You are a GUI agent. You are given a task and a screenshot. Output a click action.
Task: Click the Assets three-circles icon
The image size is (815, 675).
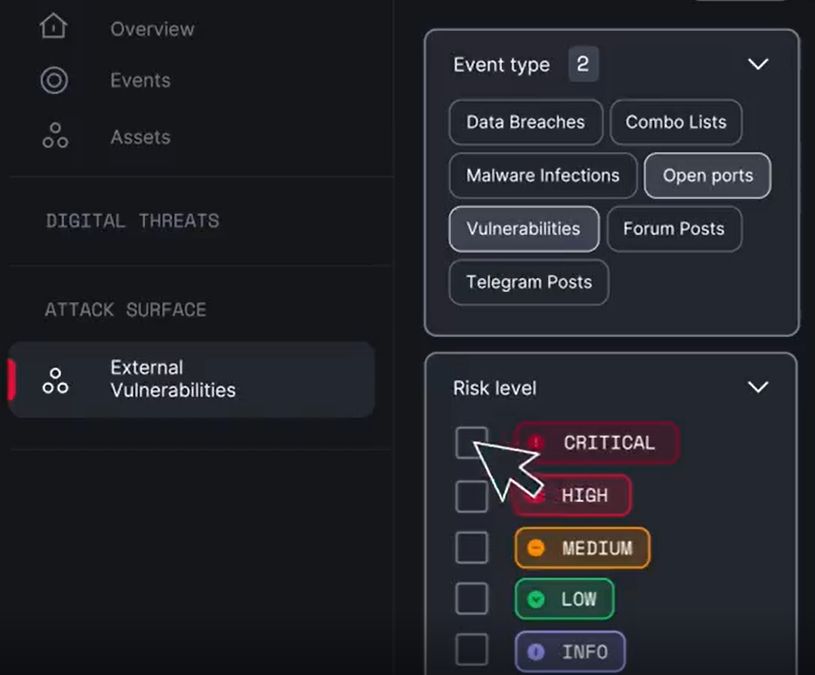[55, 136]
